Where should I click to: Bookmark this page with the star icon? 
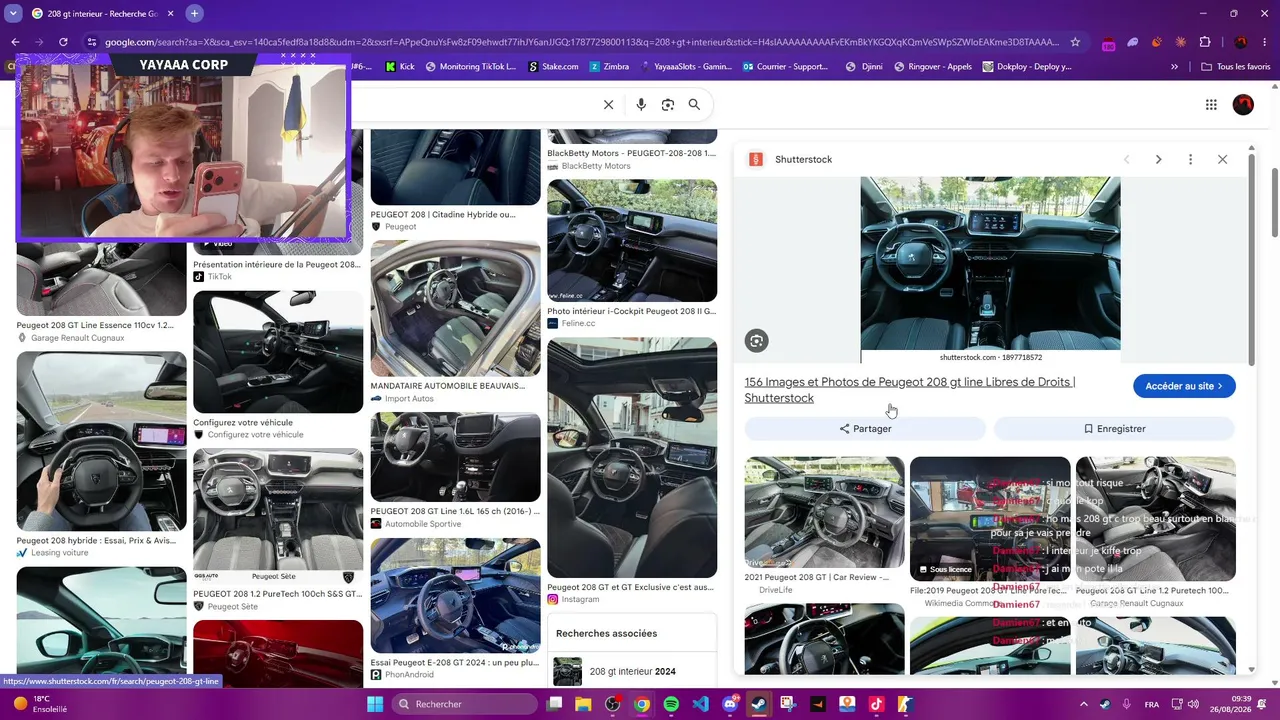point(1075,42)
